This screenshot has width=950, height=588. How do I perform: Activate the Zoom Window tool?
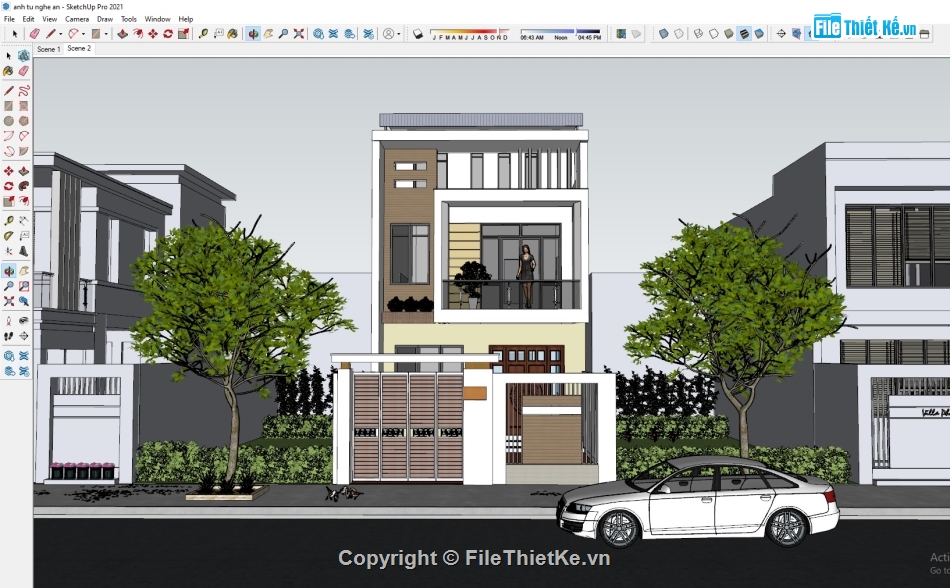point(24,286)
